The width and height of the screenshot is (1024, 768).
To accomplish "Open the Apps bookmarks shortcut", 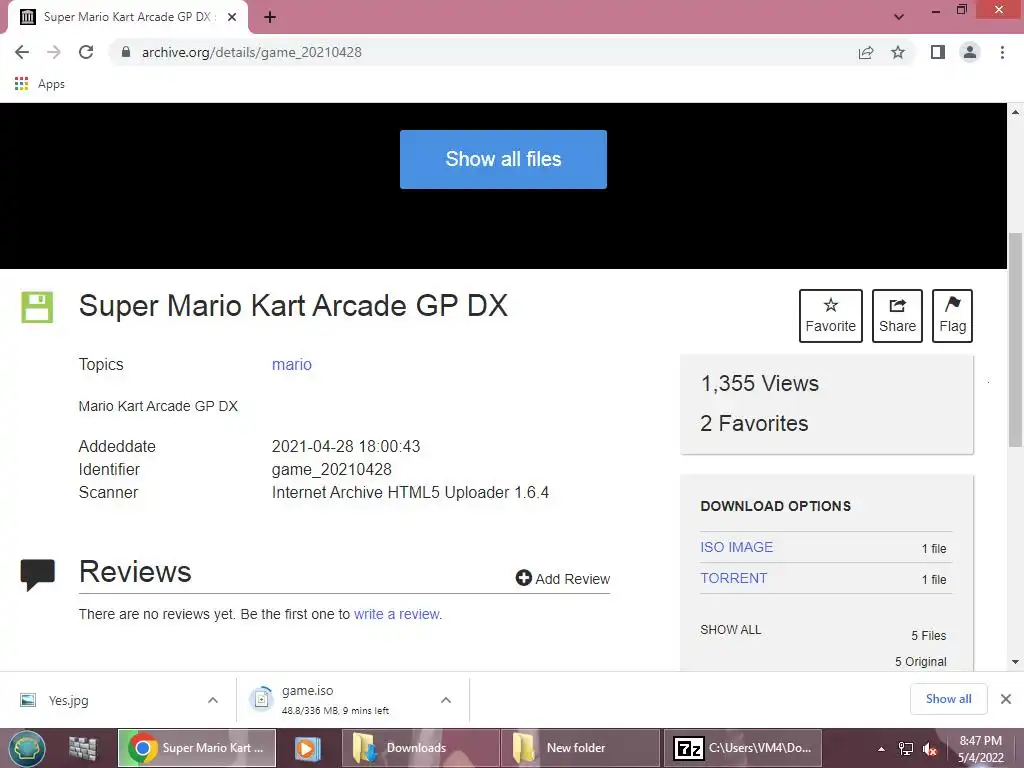I will click(x=40, y=84).
